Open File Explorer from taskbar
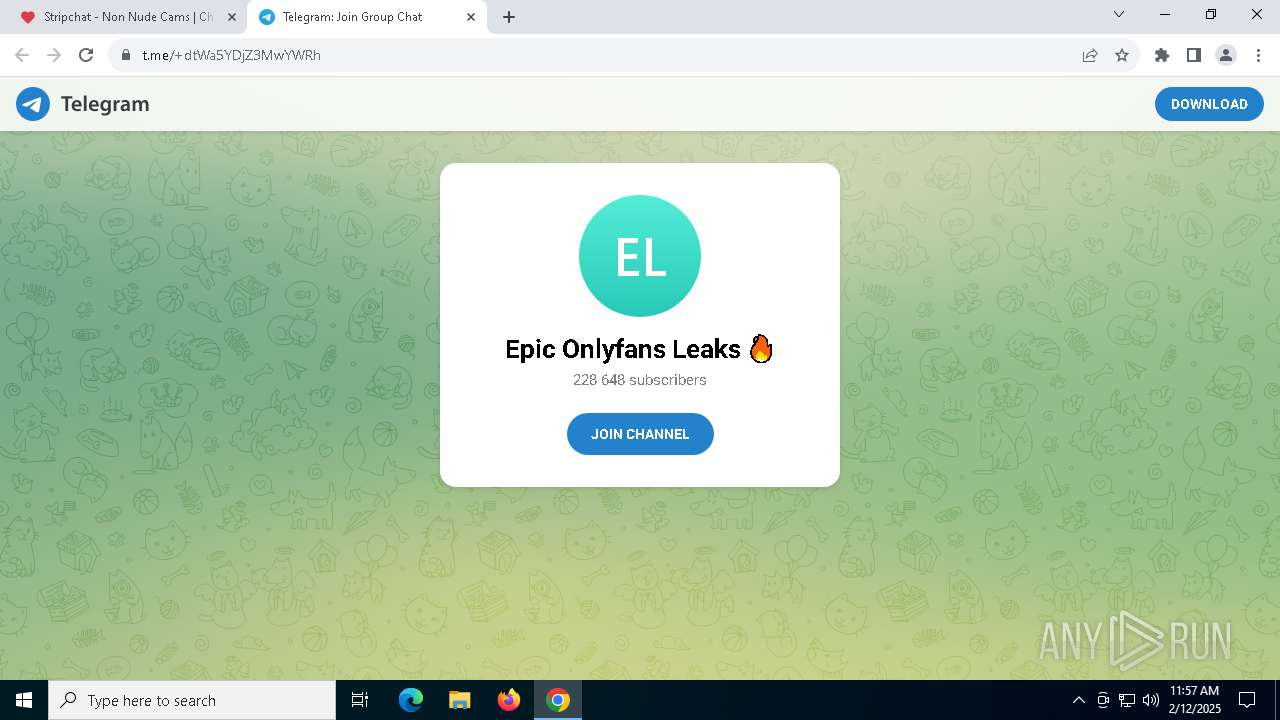Image resolution: width=1280 pixels, height=720 pixels. [460, 700]
